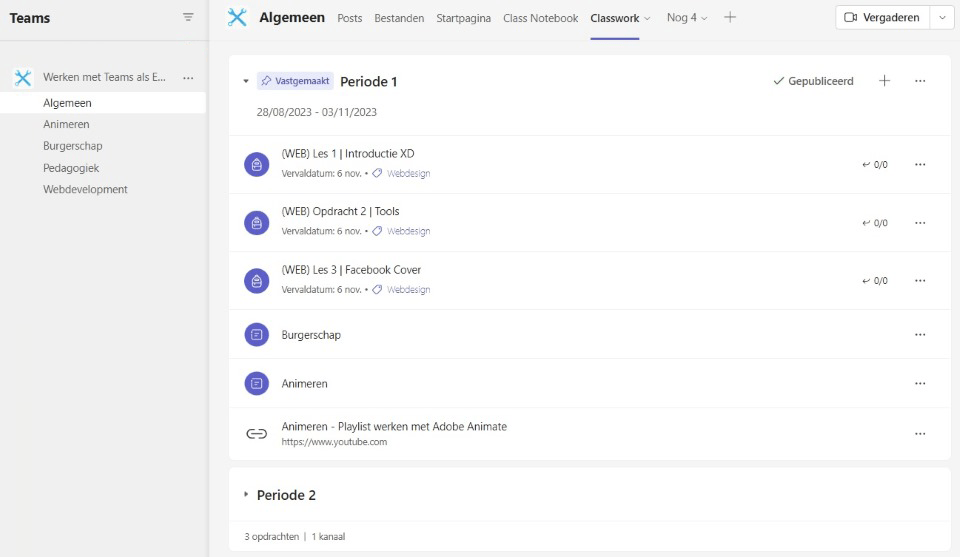This screenshot has height=557, width=960.
Task: Click 0/0 turned-in count for Les 3
Action: pyautogui.click(x=875, y=281)
